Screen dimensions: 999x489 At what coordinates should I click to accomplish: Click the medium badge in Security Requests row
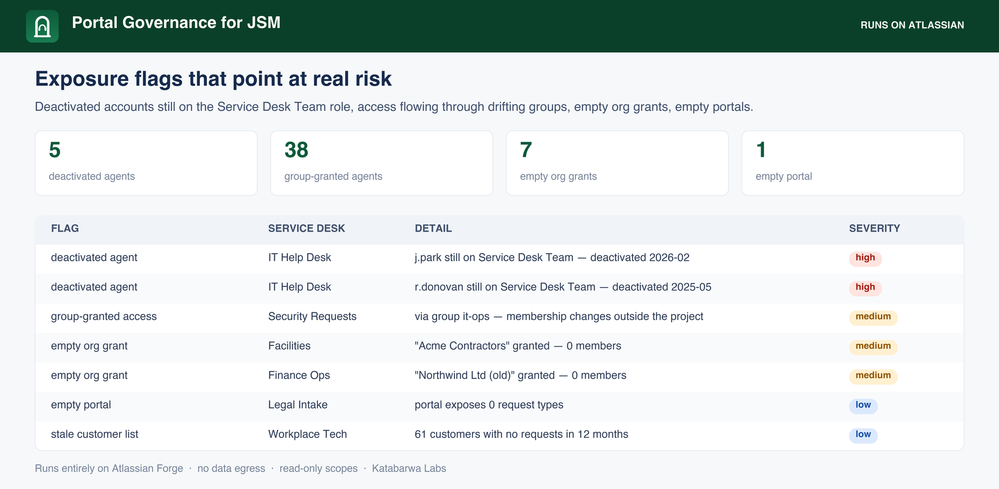click(x=873, y=316)
